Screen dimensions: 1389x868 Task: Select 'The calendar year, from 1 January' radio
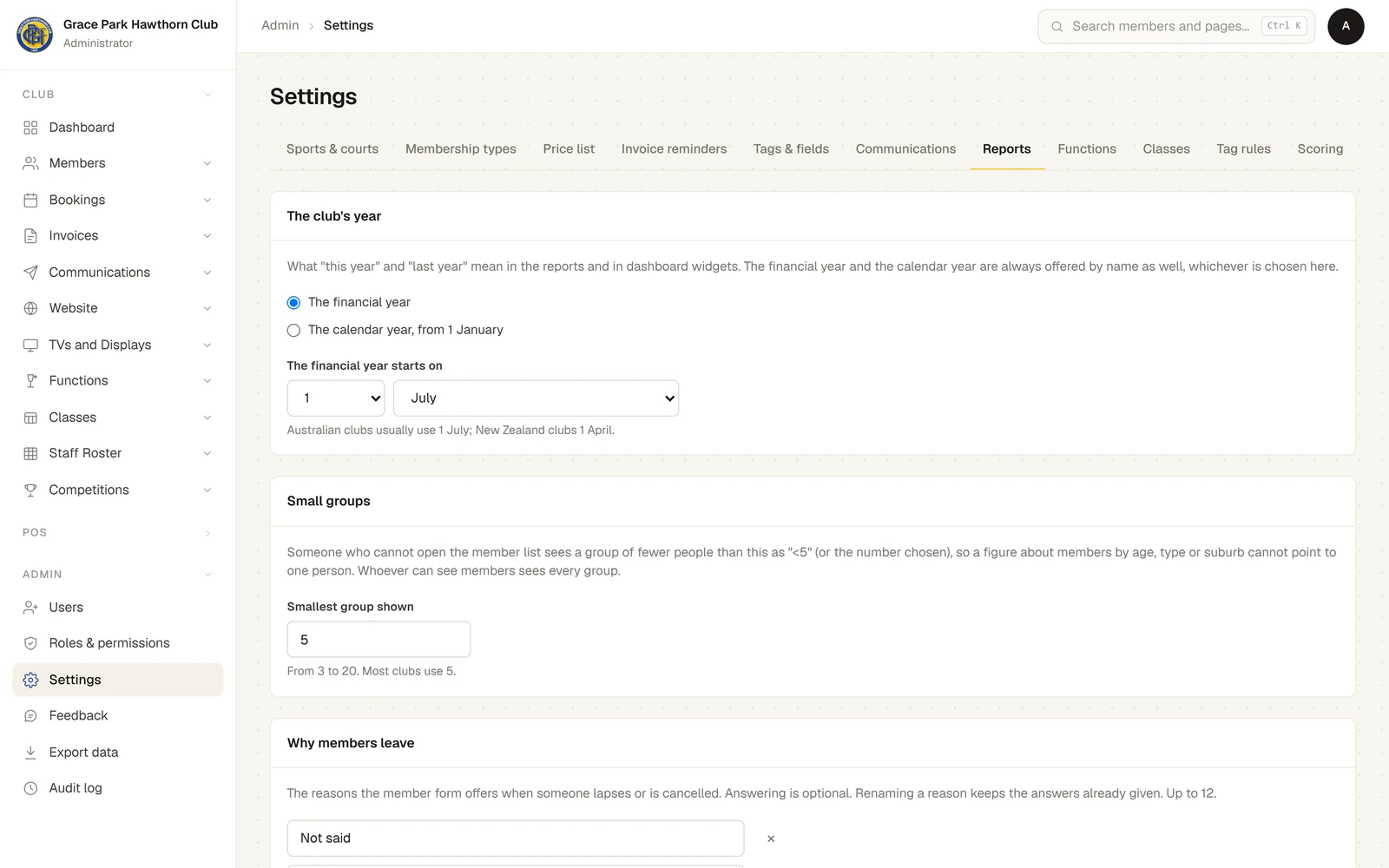[293, 330]
